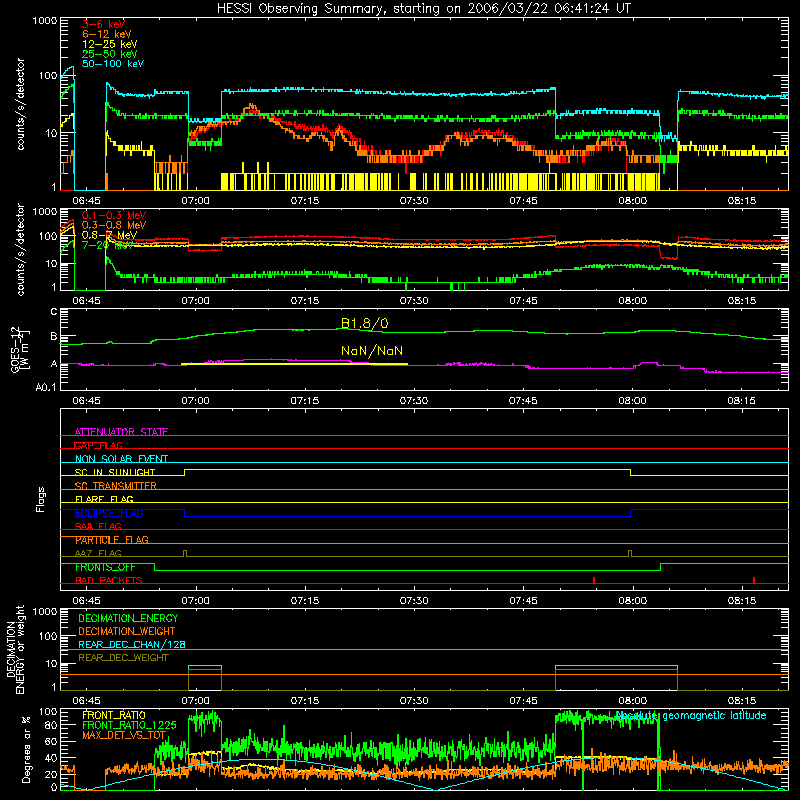Click the NON_SOLAR_EVENT flag label
This screenshot has height=800, width=800.
[x=121, y=459]
